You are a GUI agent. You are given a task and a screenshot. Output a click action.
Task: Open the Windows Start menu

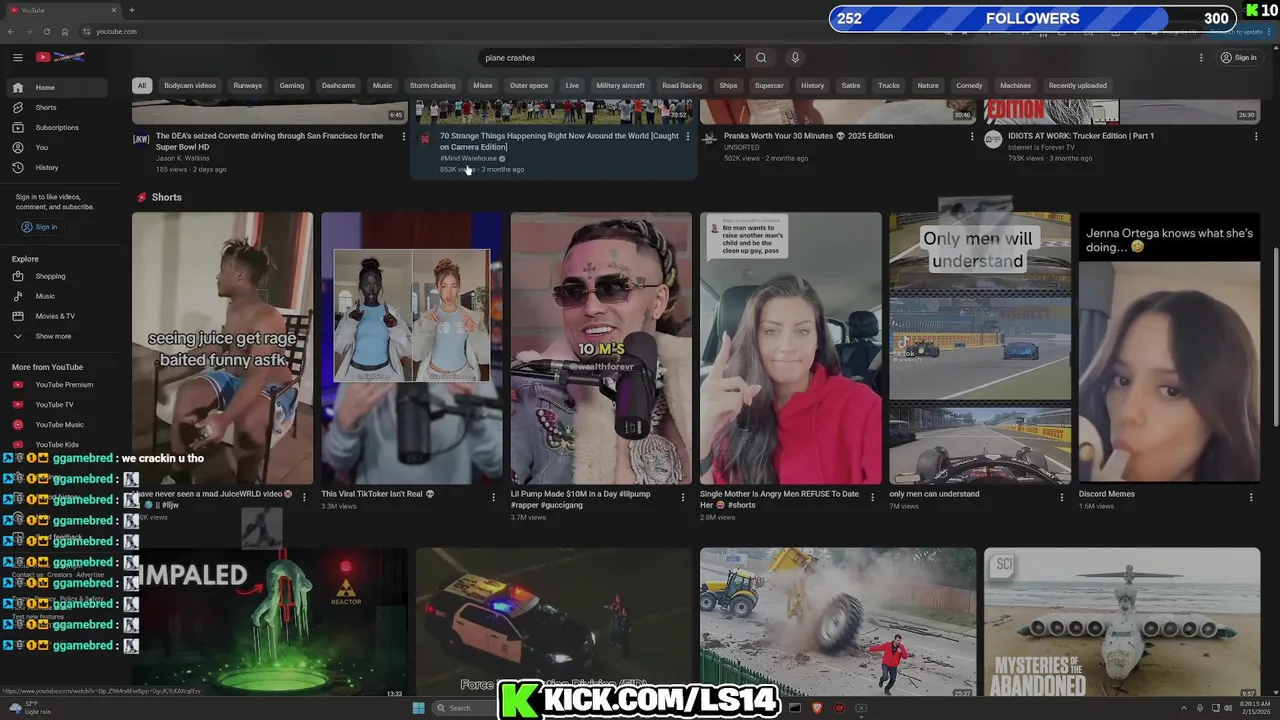(x=418, y=708)
